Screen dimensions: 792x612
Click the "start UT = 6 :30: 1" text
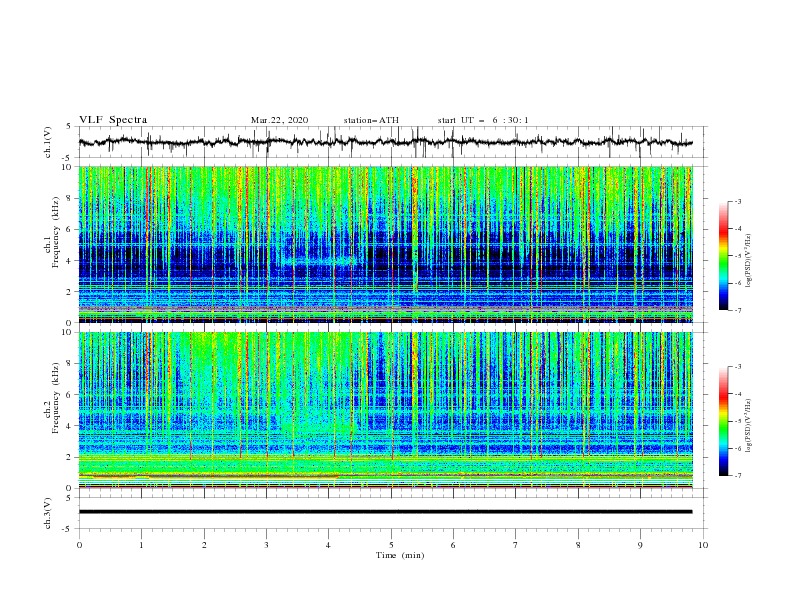(x=483, y=120)
